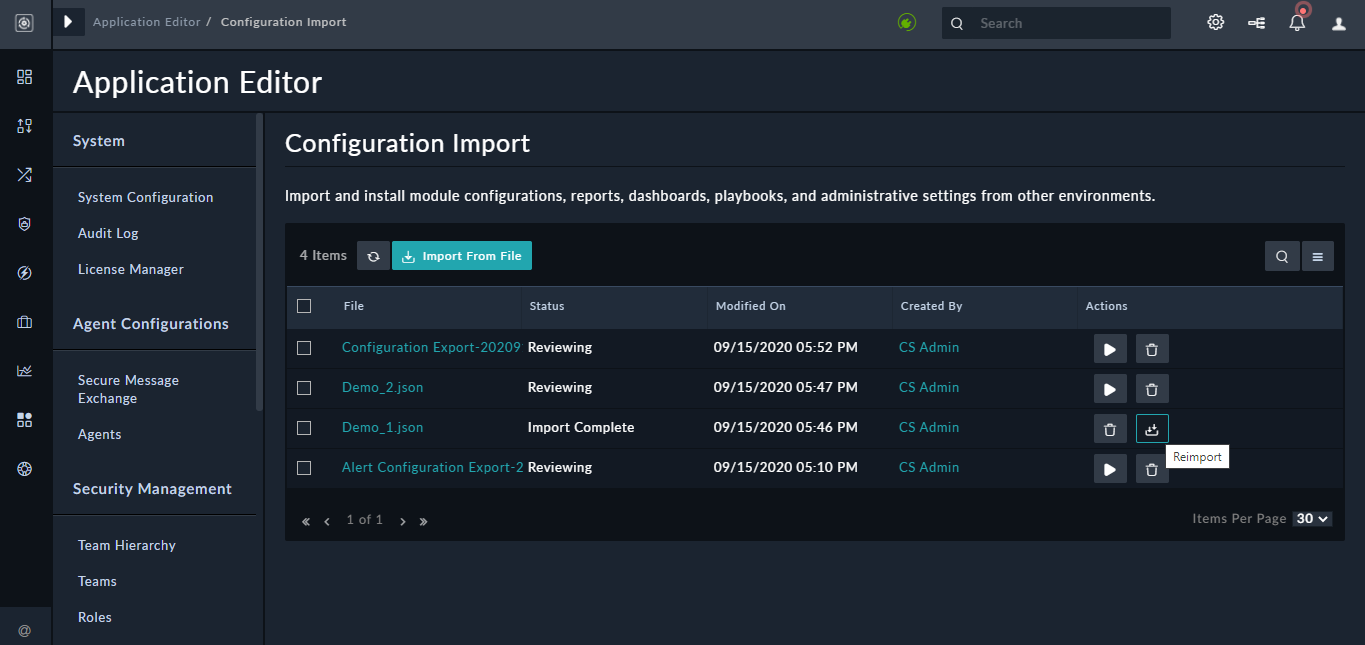Select Audit Log in the System menu
Image resolution: width=1365 pixels, height=645 pixels.
[x=107, y=233]
